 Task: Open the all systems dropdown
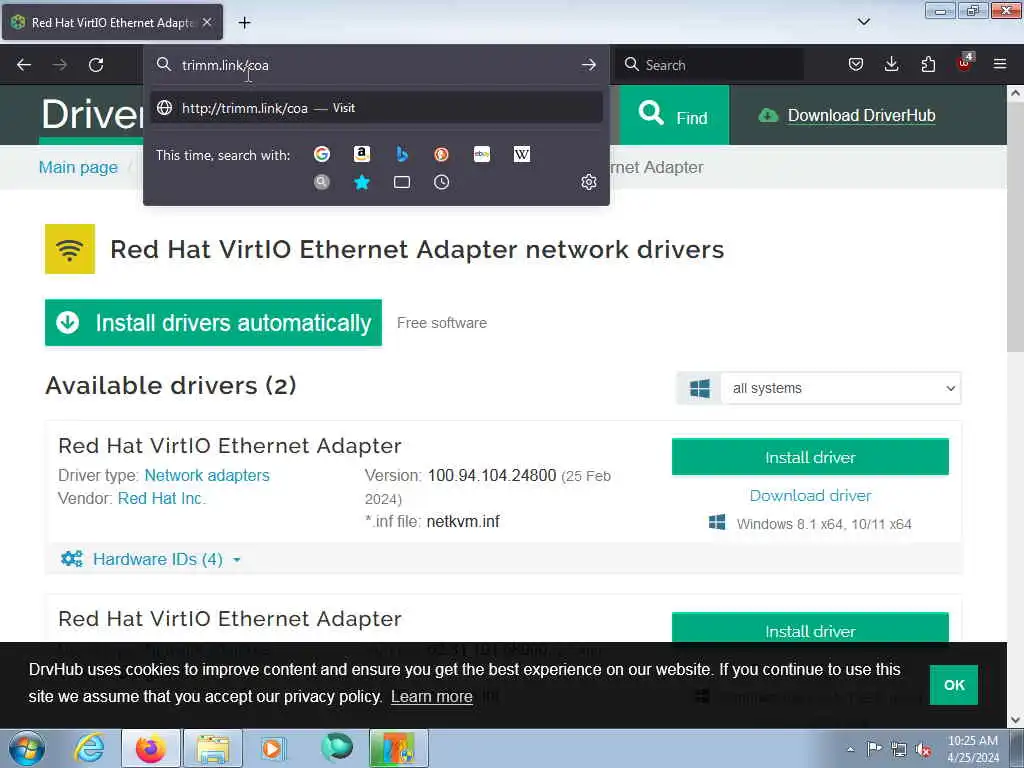[840, 388]
